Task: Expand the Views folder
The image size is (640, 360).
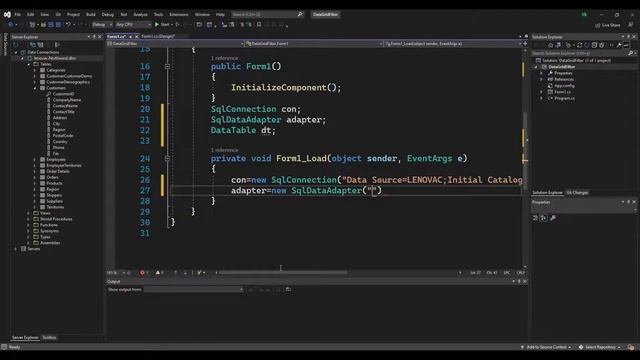Action: coord(29,213)
